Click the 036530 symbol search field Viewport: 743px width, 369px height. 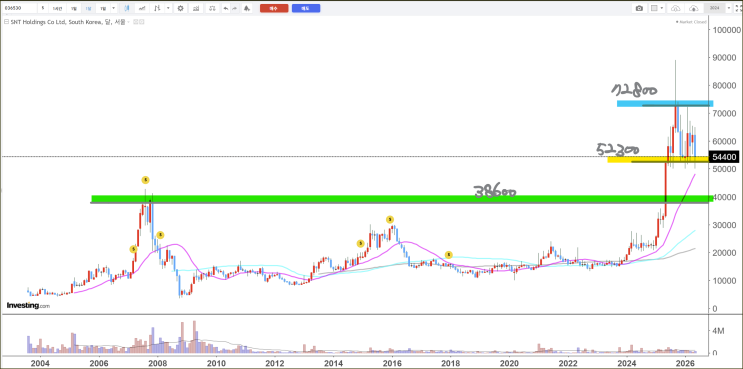point(19,8)
